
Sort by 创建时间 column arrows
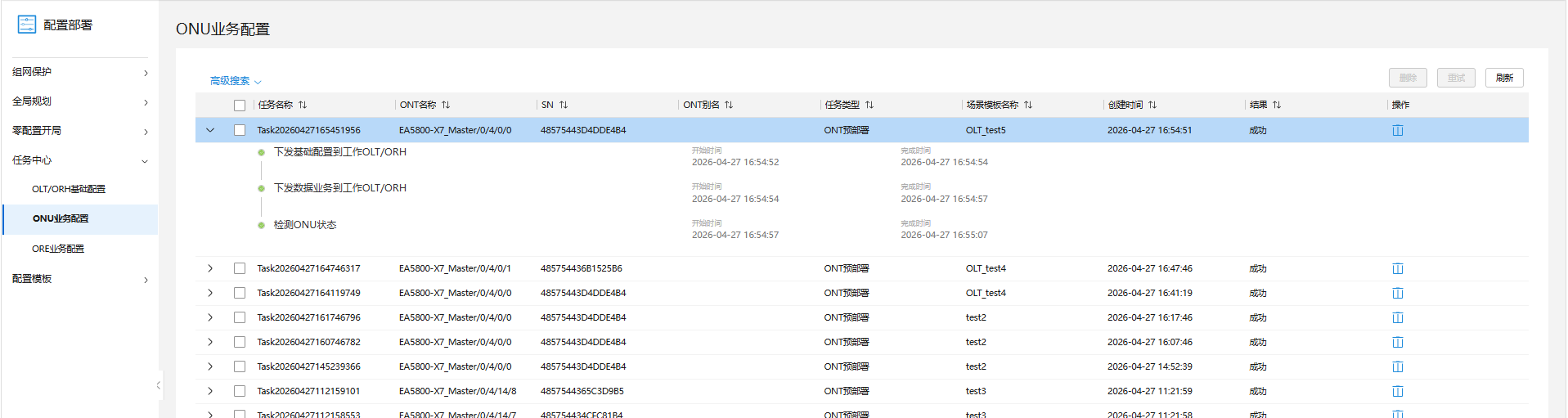(1152, 105)
